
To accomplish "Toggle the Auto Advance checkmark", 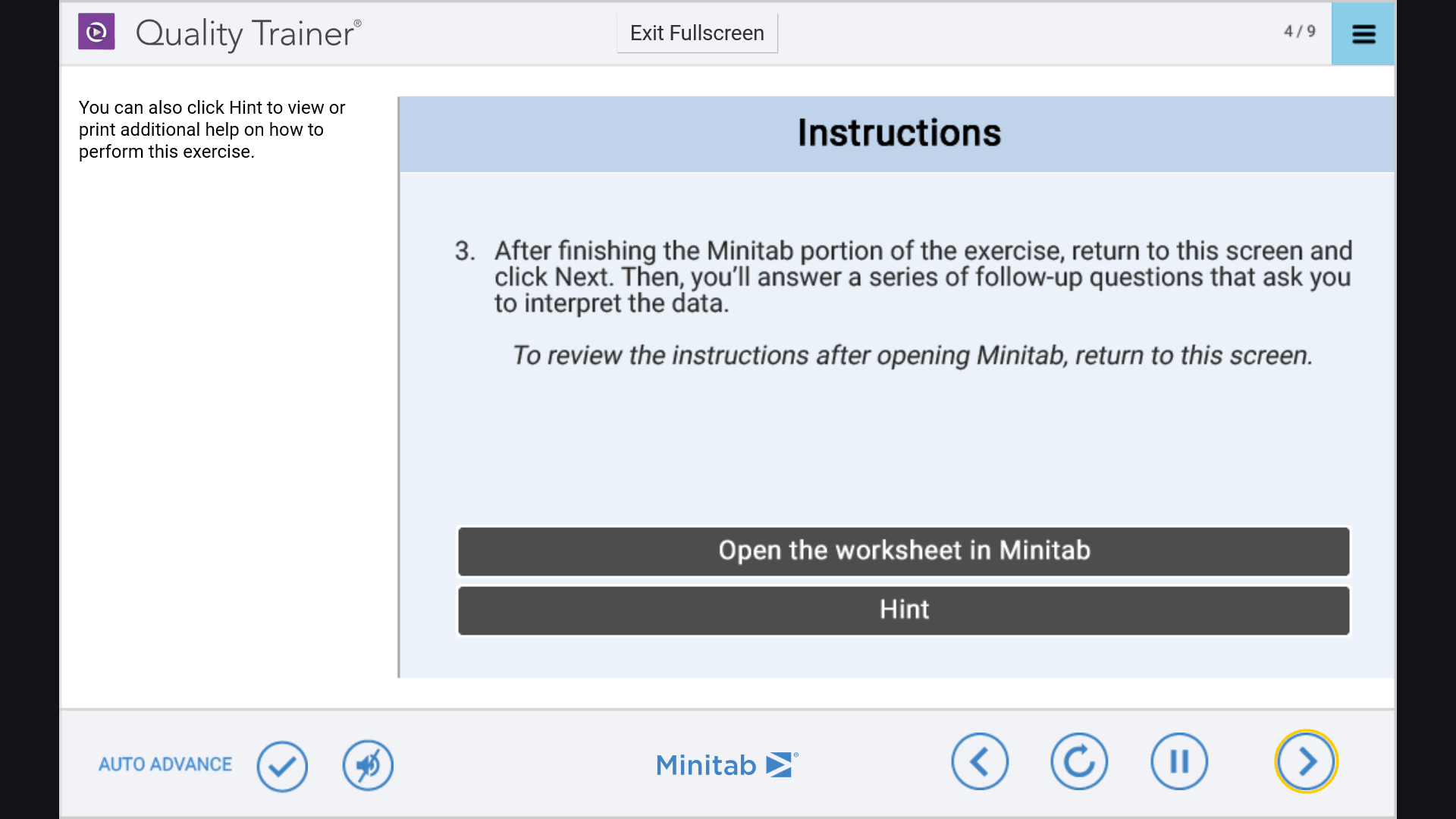I will point(282,766).
